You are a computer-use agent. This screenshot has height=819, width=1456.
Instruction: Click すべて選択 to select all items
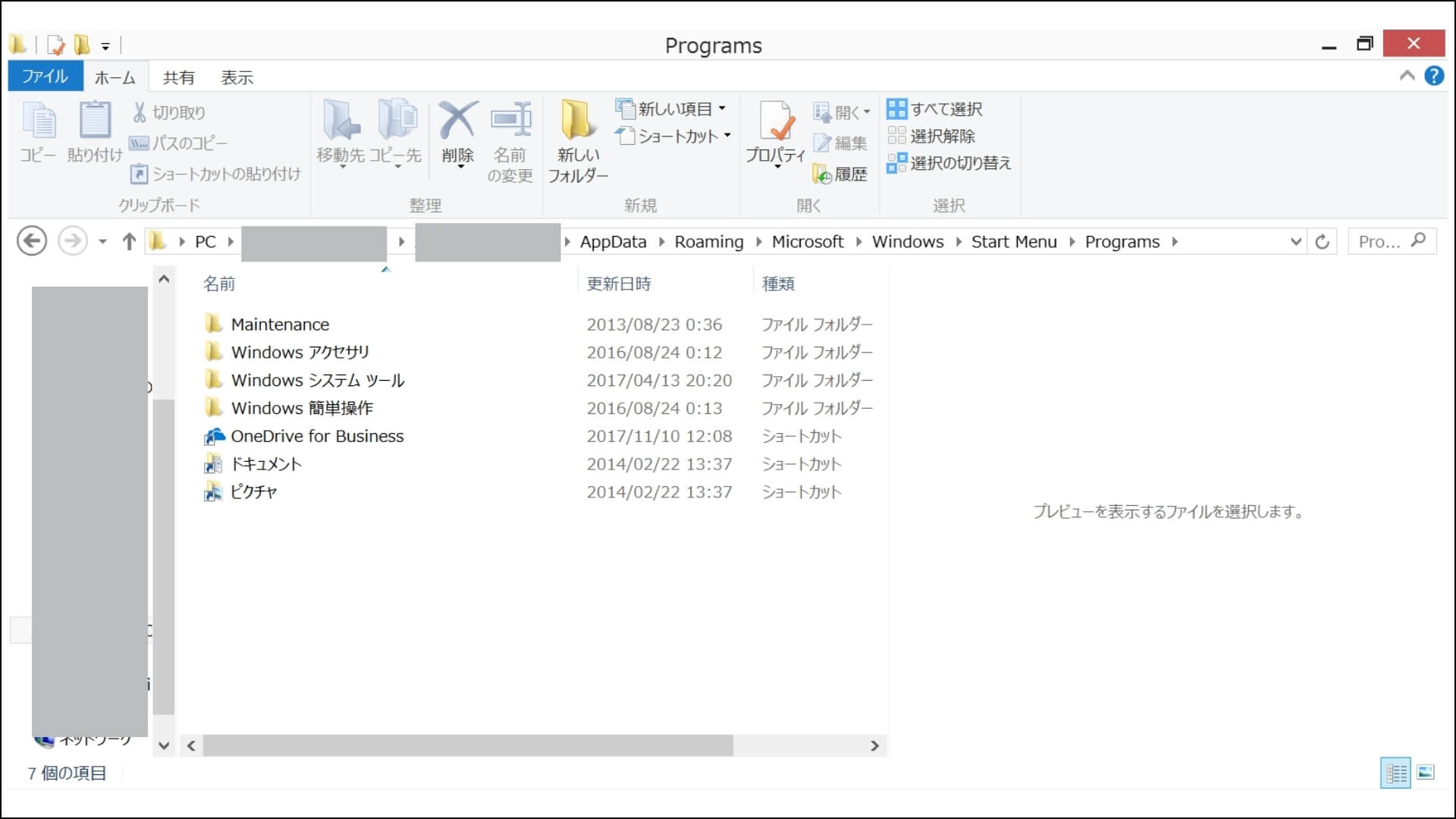pyautogui.click(x=940, y=108)
